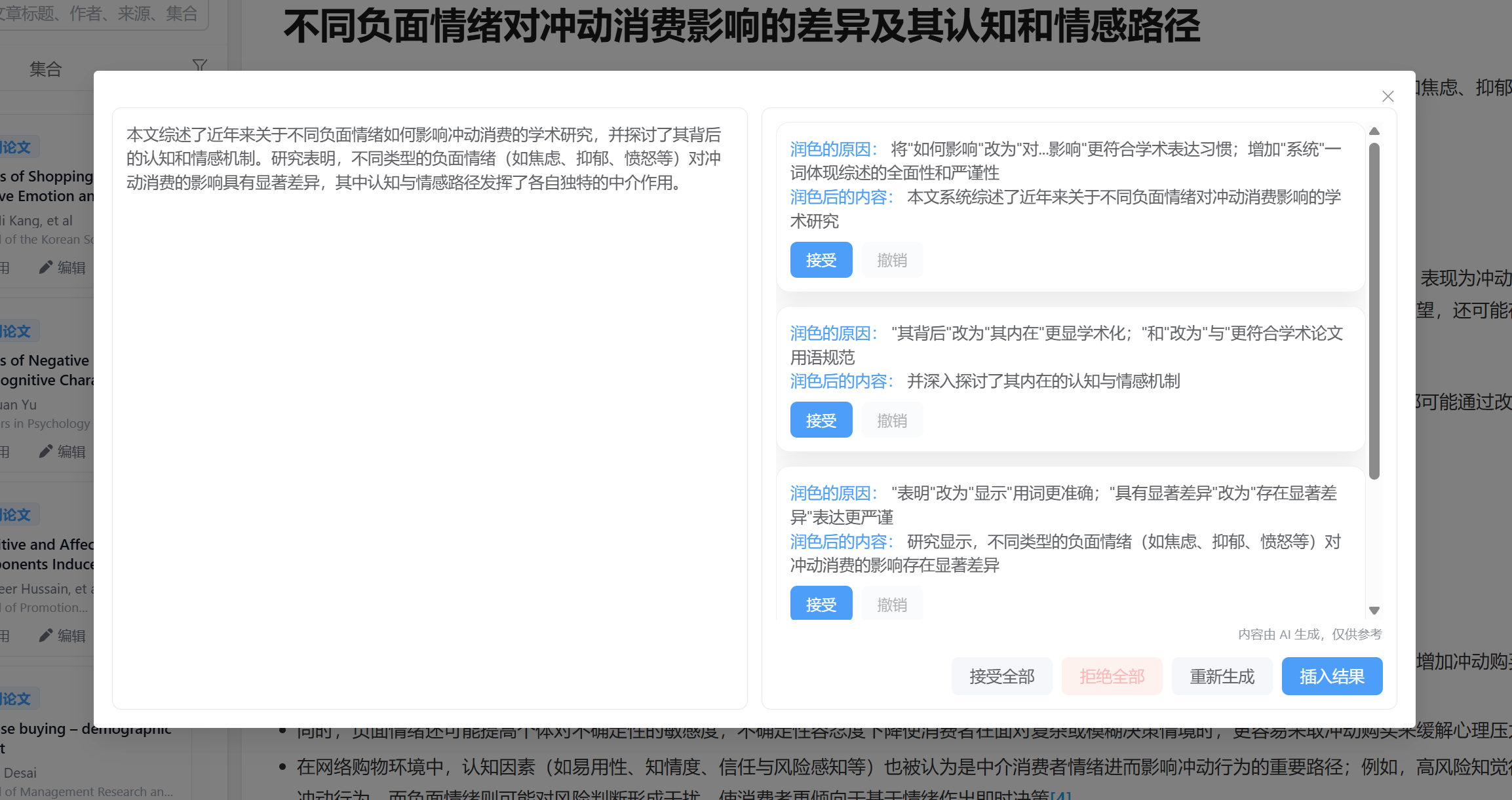Click 撤销 on the third suggestion
1512x800 pixels.
point(891,603)
